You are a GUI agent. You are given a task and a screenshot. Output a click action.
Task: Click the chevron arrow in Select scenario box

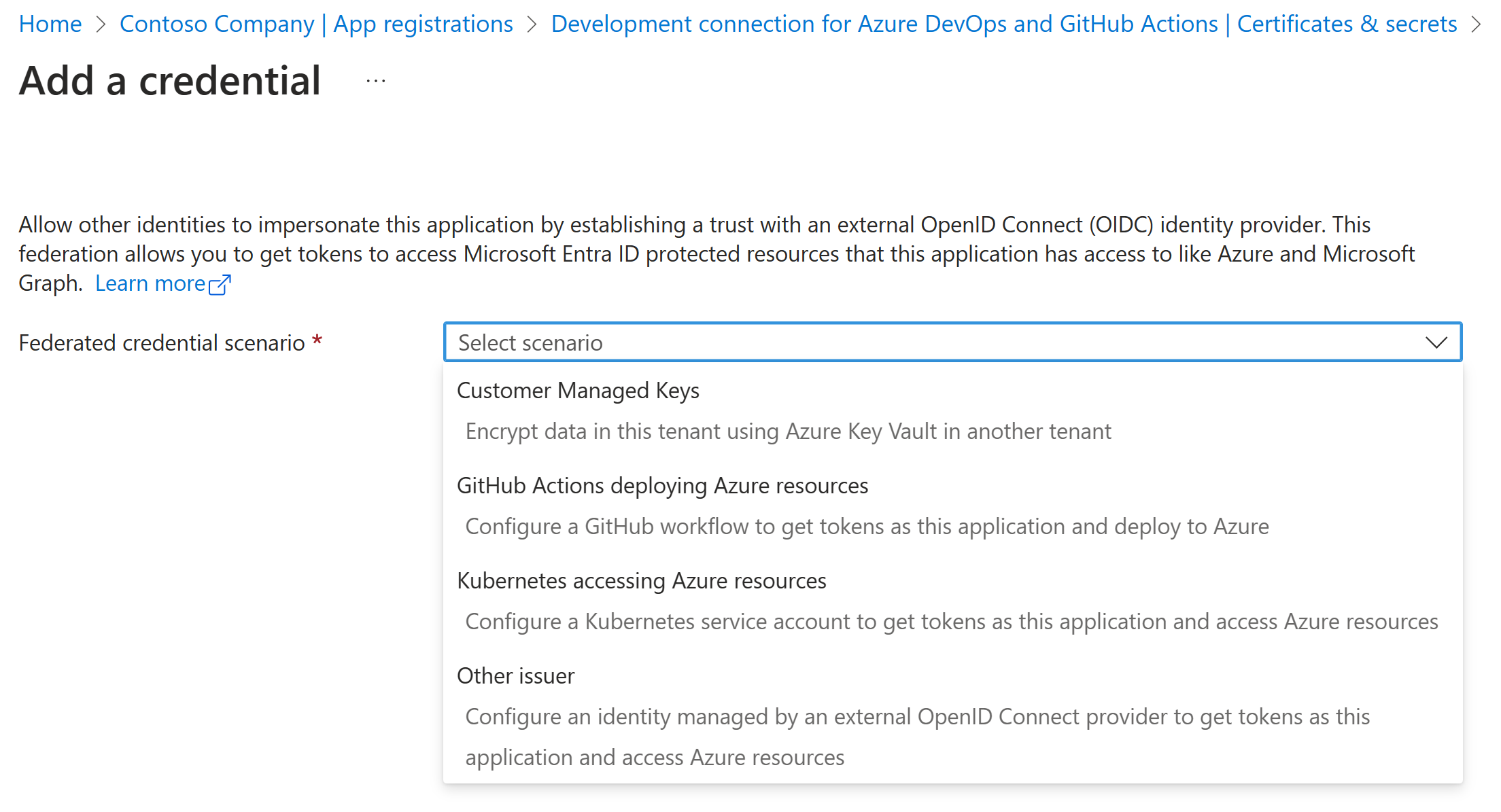1436,342
